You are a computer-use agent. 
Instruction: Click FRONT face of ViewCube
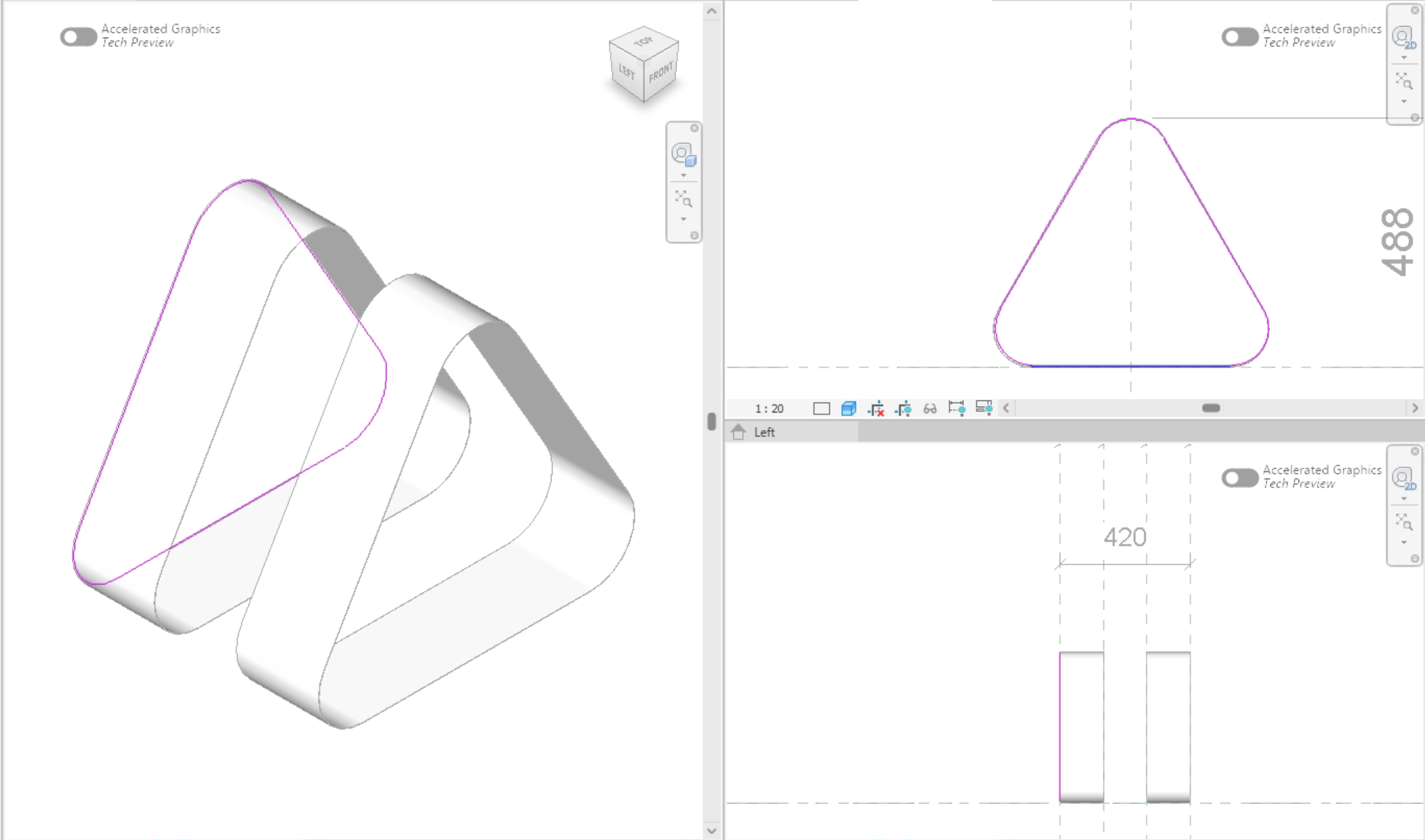coord(661,73)
